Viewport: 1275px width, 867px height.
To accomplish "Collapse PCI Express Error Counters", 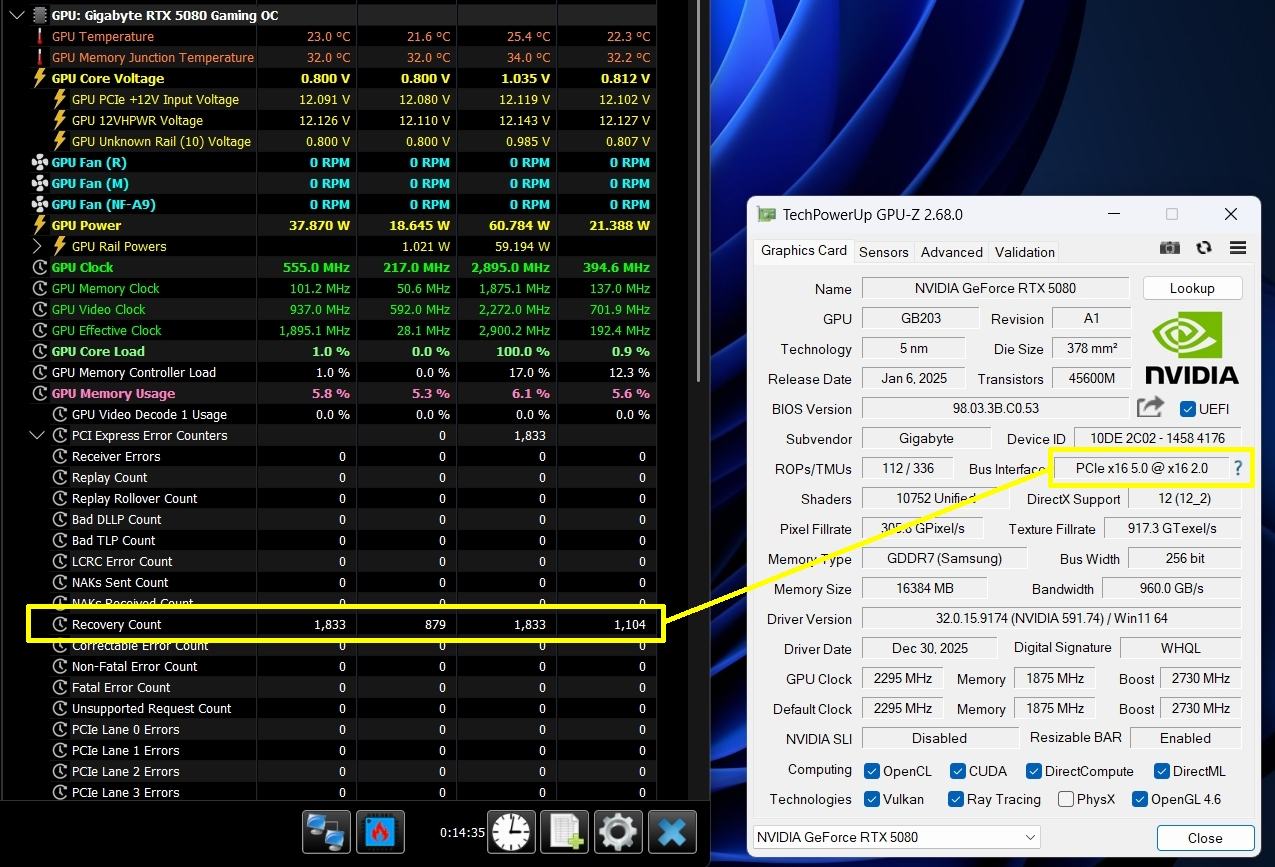I will pos(37,435).
